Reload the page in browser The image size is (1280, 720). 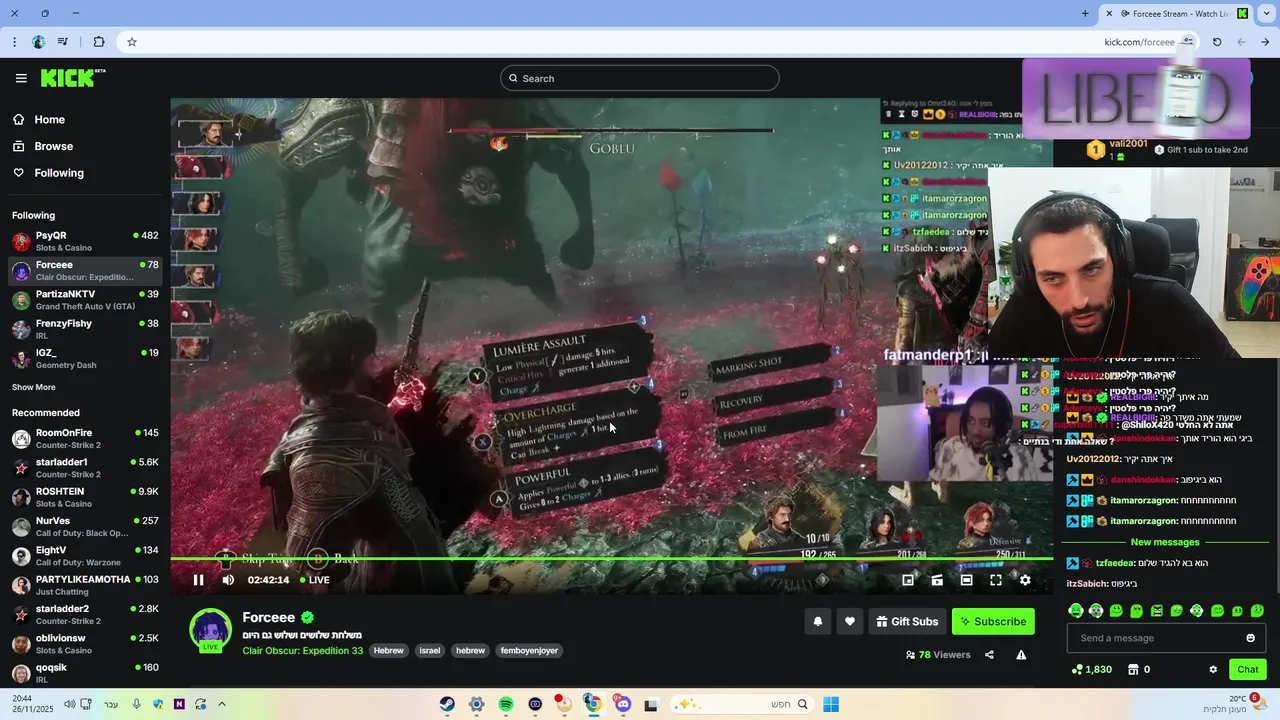tap(1217, 42)
